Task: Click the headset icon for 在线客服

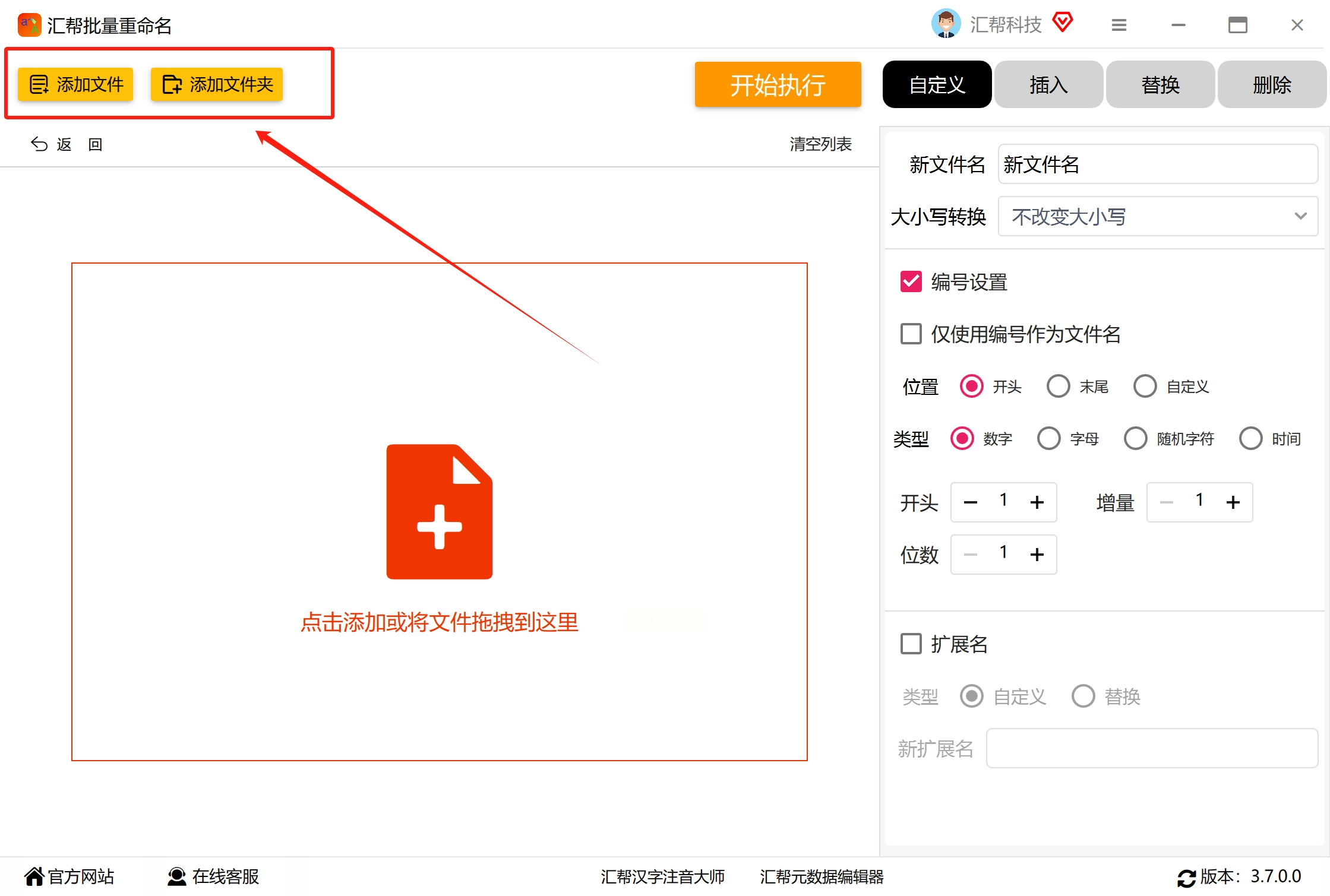Action: (175, 876)
